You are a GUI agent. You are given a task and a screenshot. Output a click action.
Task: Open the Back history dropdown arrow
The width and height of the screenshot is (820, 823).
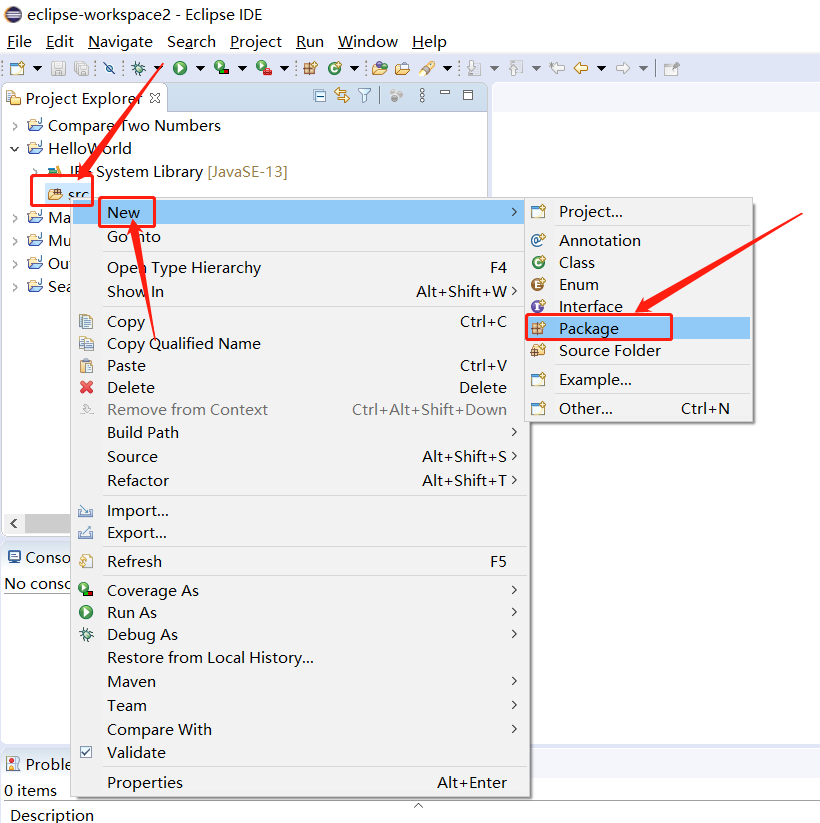(602, 68)
